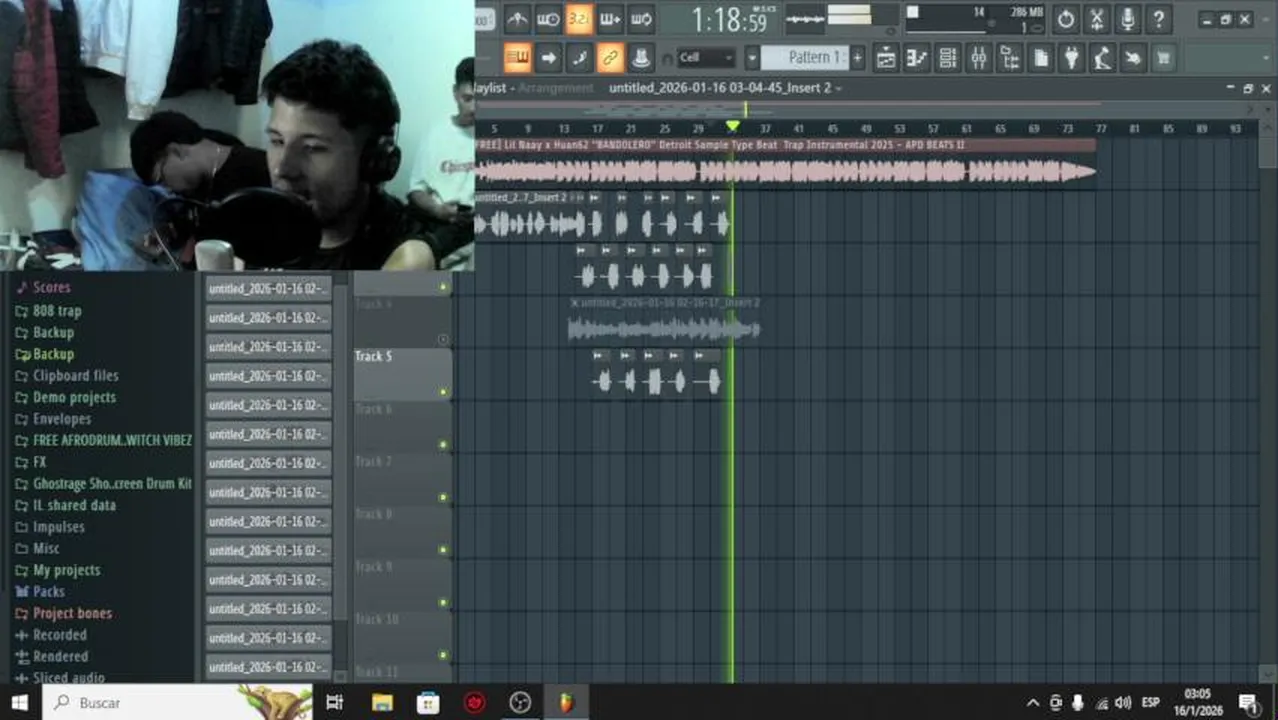This screenshot has width=1278, height=720.
Task: Open the Cell snap dropdown
Action: 706,58
